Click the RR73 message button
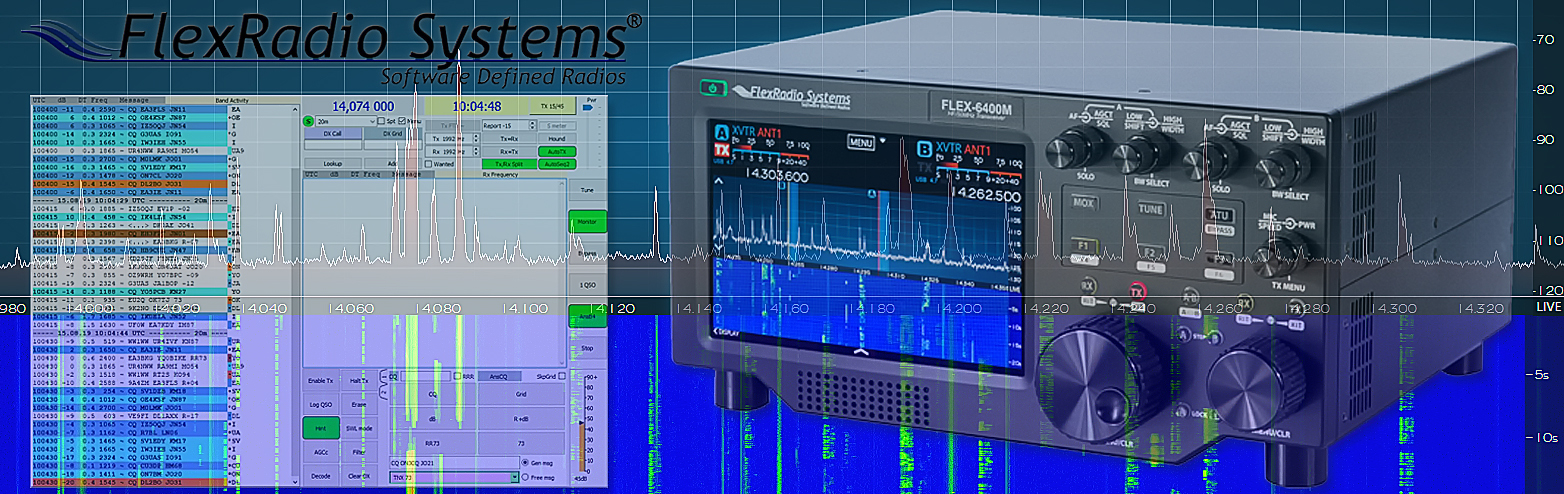Screen dimensions: 1564x494 [x=432, y=443]
